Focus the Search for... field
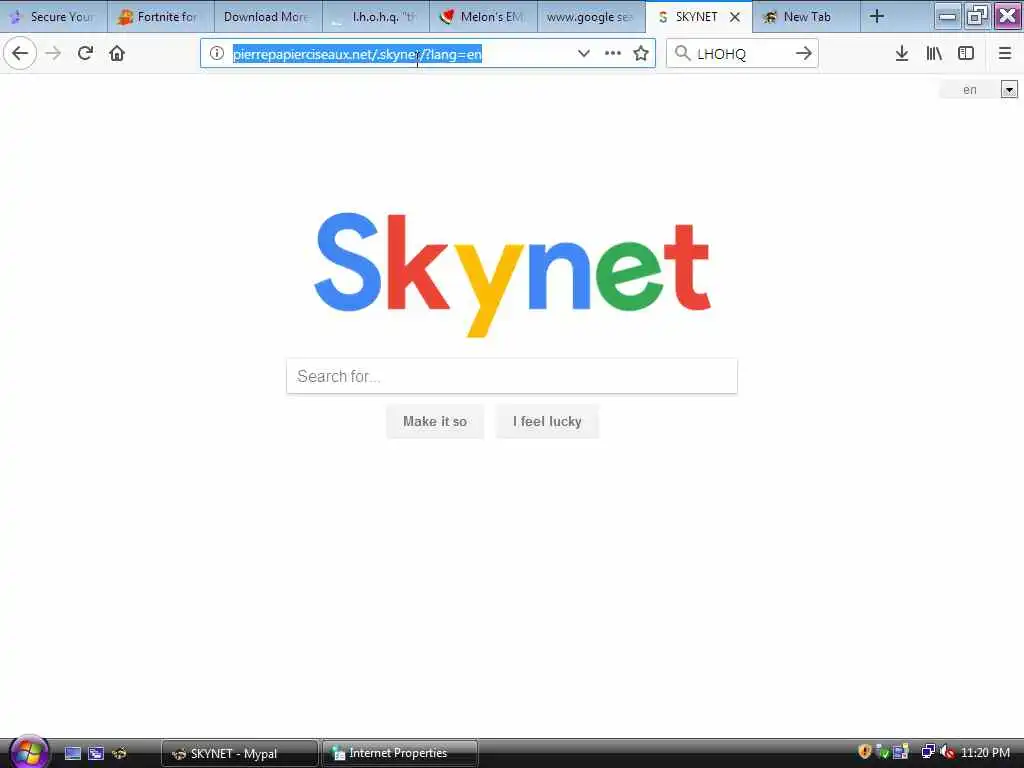Viewport: 1024px width, 768px height. click(512, 376)
